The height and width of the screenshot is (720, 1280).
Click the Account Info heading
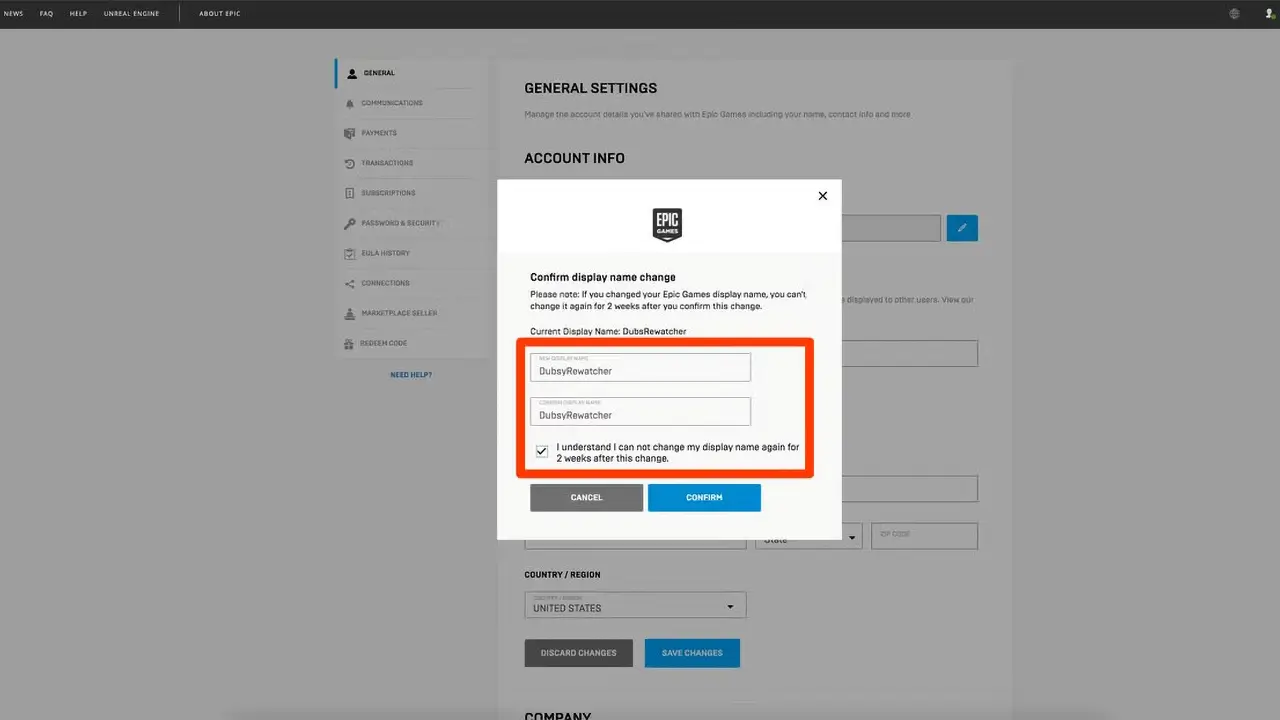pos(575,158)
